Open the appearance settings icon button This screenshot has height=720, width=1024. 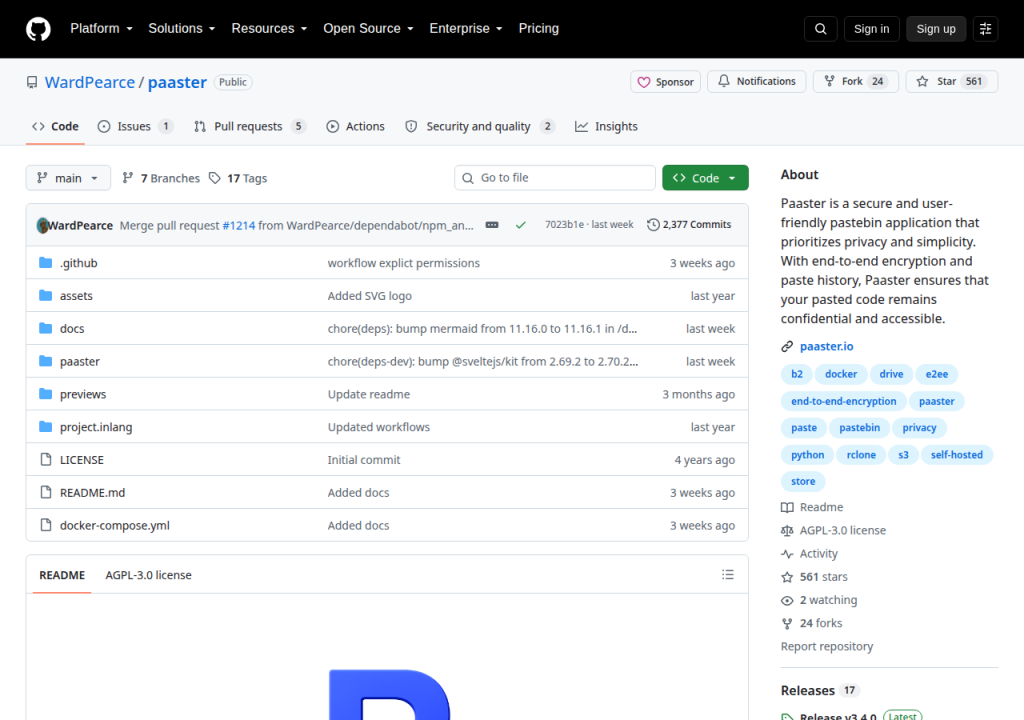985,29
